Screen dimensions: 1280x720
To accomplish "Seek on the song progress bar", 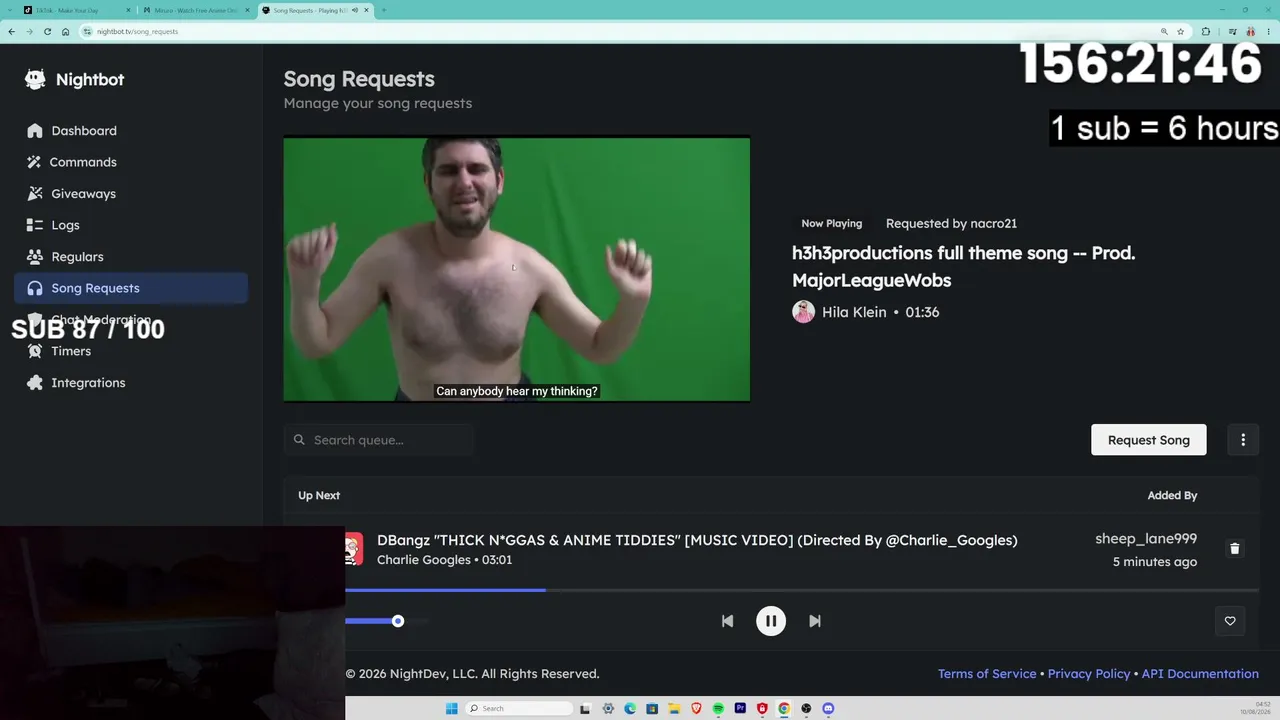I will click(x=802, y=590).
